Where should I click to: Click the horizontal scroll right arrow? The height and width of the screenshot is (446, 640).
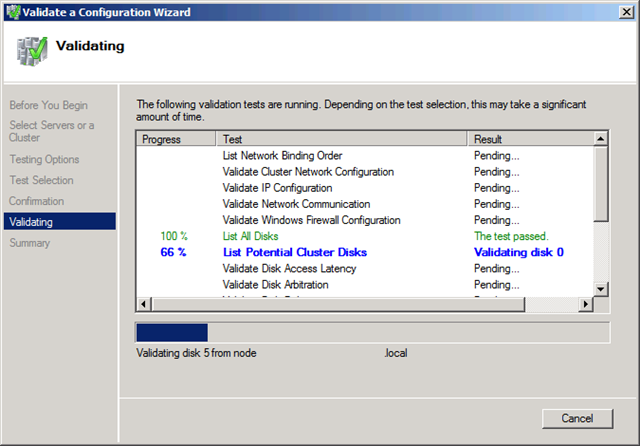click(586, 304)
